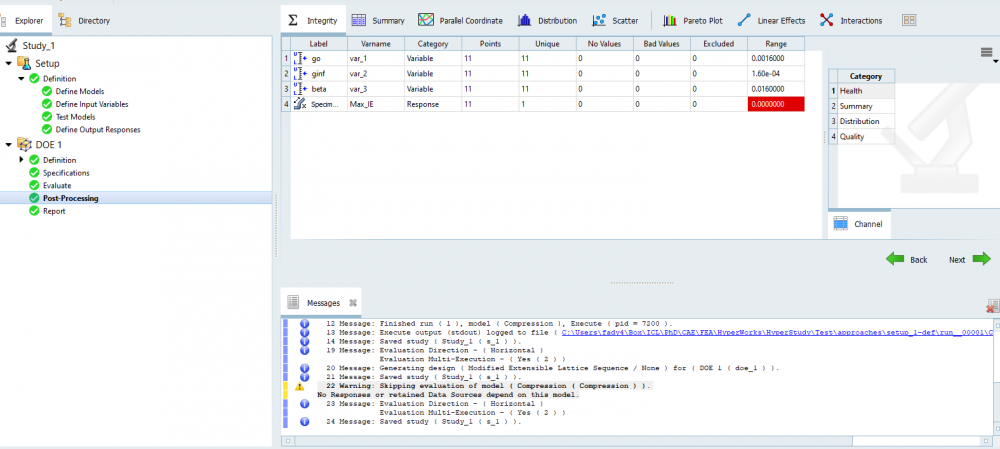
Task: Click the Specim... response icon
Action: [x=300, y=105]
